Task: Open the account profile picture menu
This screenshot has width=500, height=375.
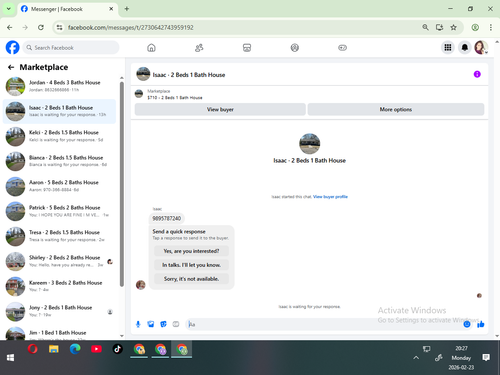Action: tap(481, 48)
